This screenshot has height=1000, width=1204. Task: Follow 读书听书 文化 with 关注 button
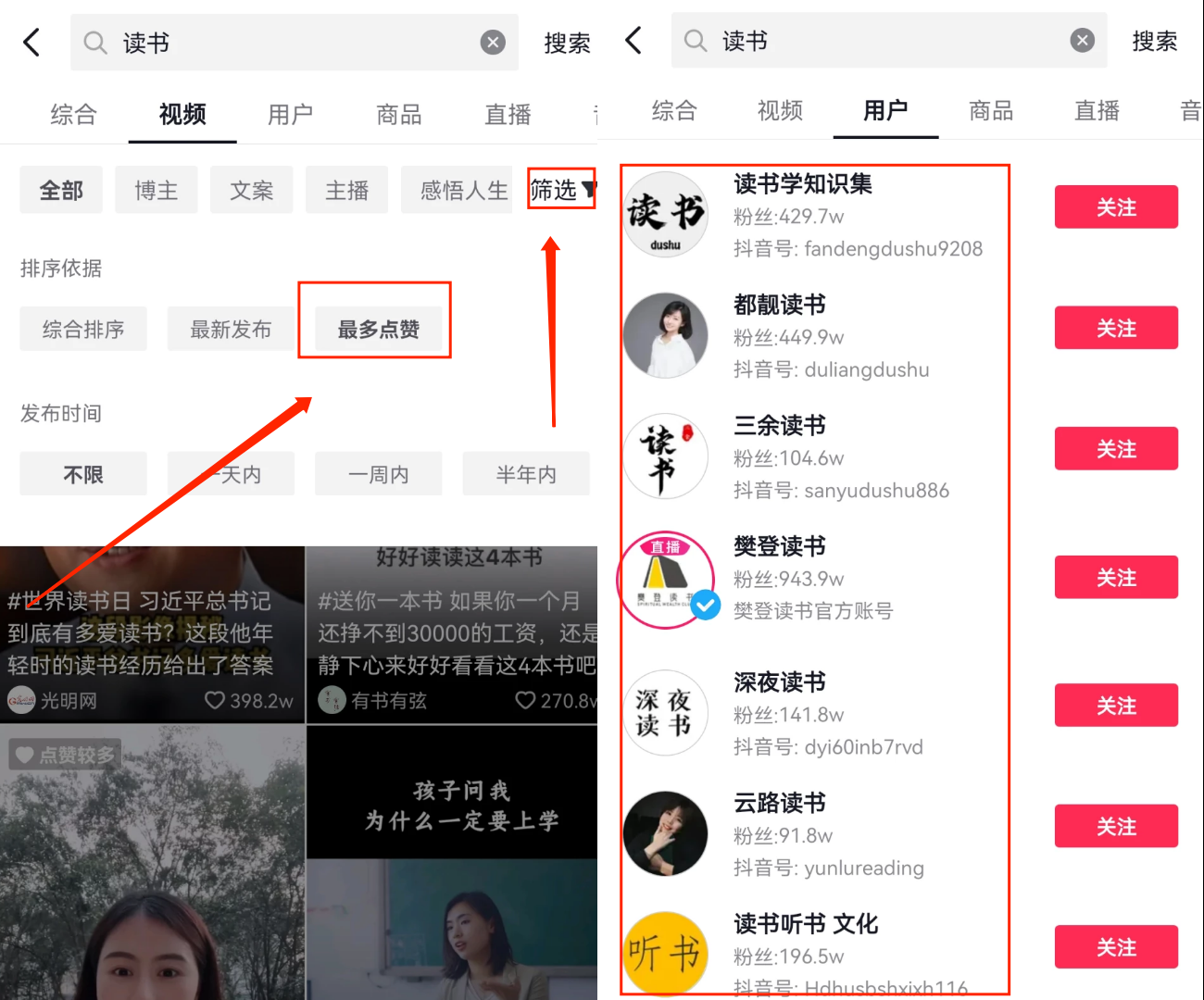1116,947
